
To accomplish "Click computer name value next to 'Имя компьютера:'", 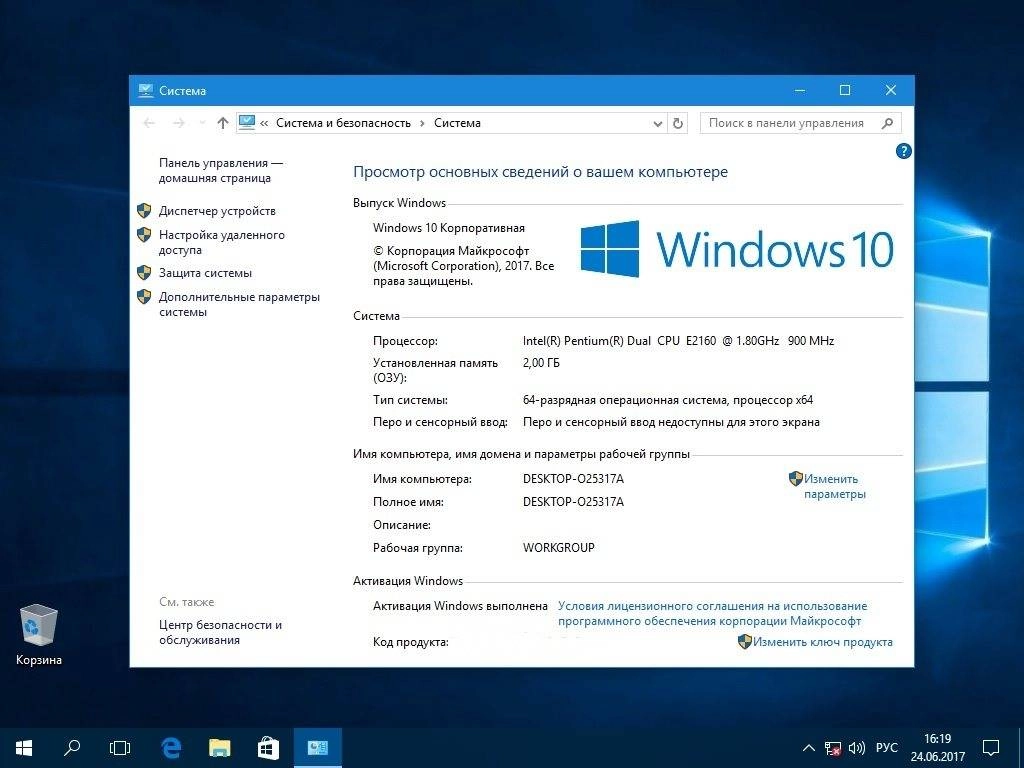I will tap(573, 479).
